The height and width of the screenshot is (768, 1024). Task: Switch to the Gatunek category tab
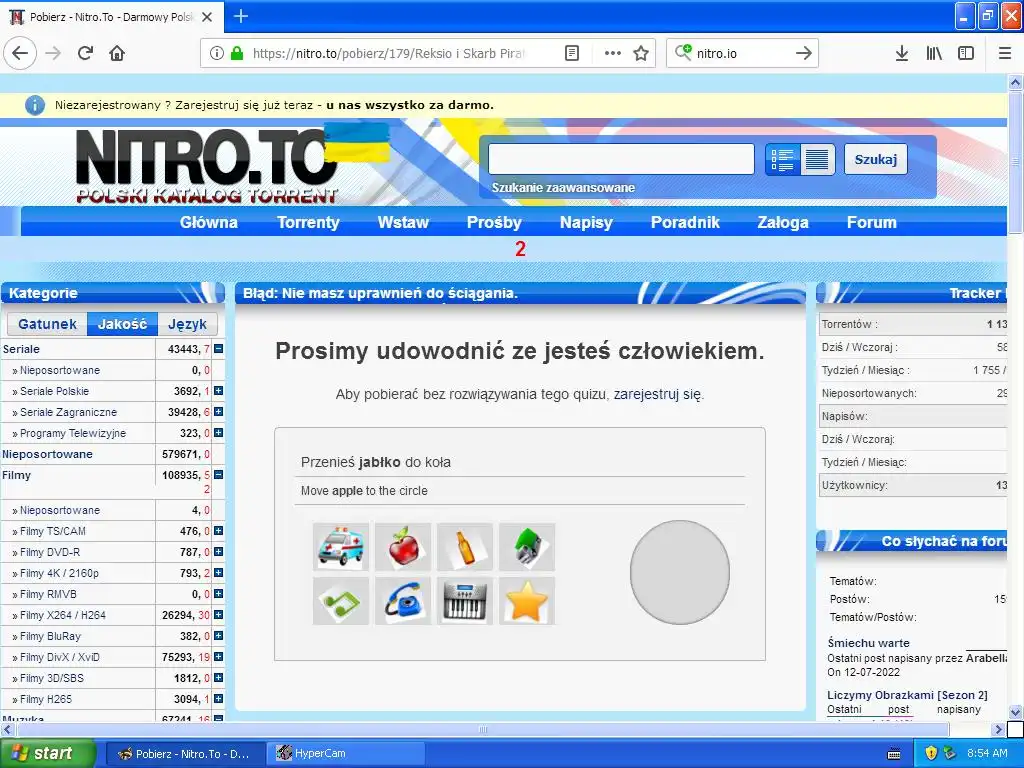pyautogui.click(x=47, y=324)
